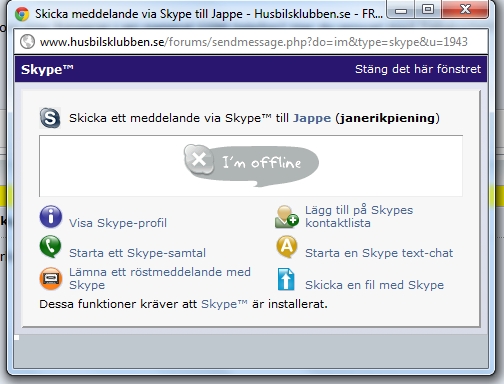Click the yellow text-chat bubble icon
This screenshot has width=504, height=384.
(287, 247)
